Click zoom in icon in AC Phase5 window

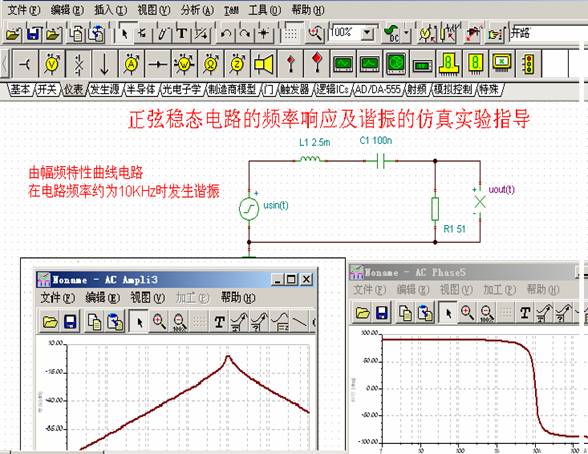tap(467, 312)
